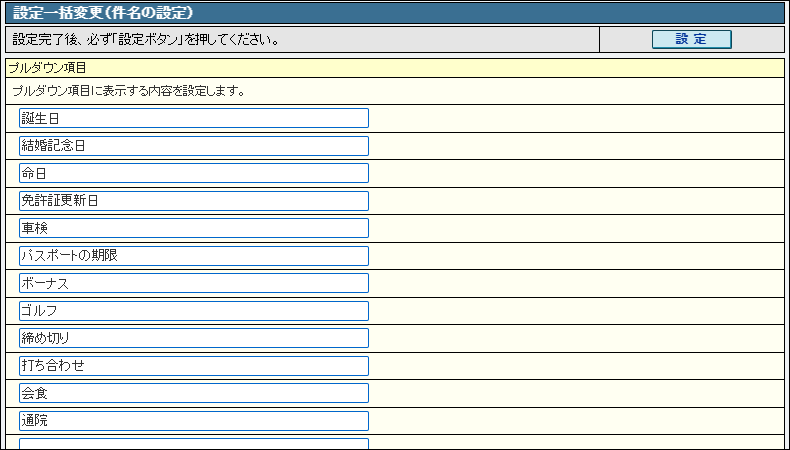Select the 誕生日 input field
This screenshot has width=790, height=450.
pos(194,118)
